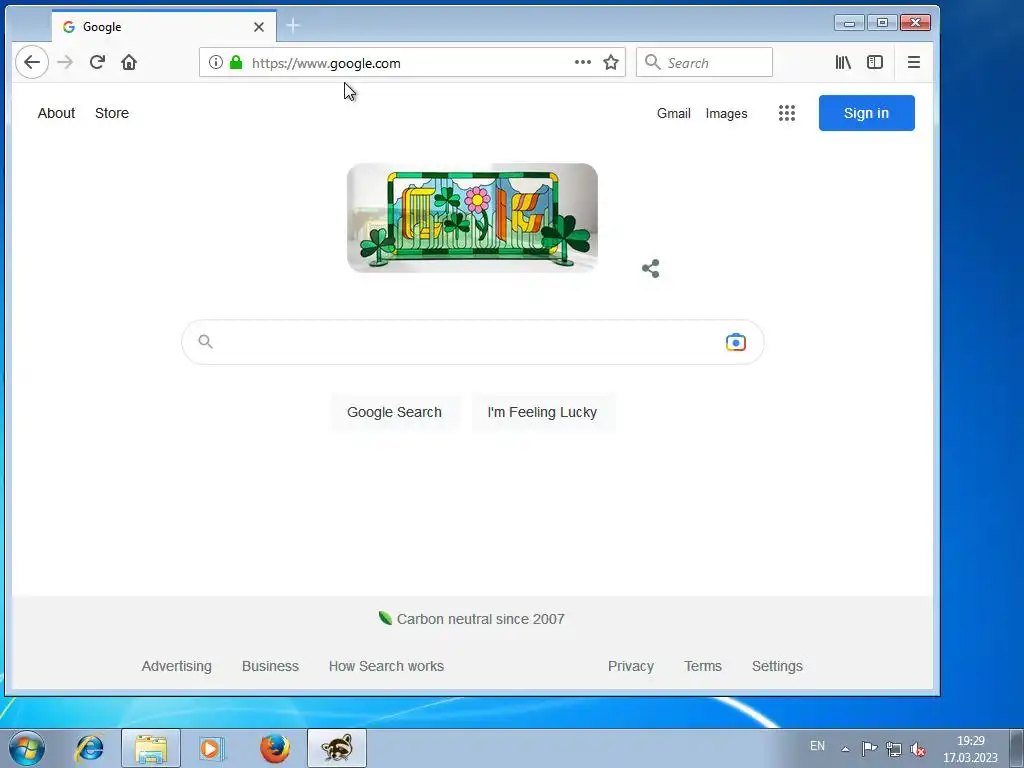Go back using the browser back arrow
Viewport: 1024px width, 768px height.
tap(31, 62)
